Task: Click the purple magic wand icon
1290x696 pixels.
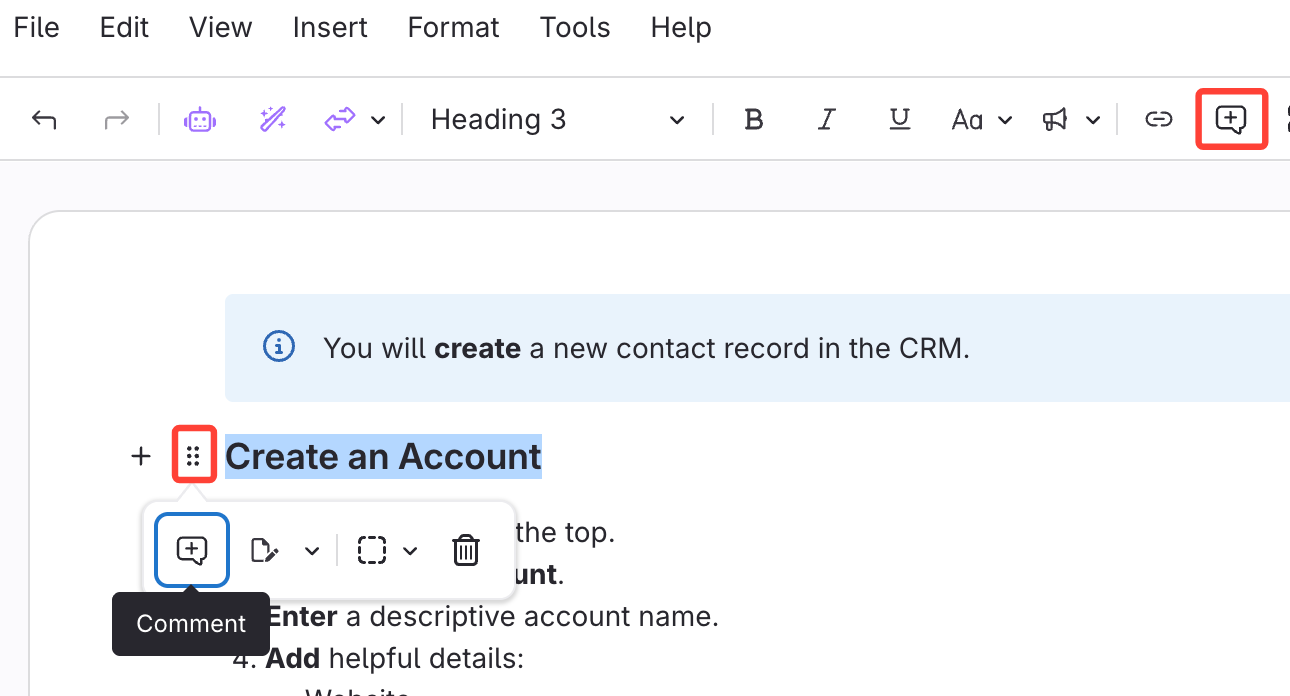Action: (x=273, y=120)
